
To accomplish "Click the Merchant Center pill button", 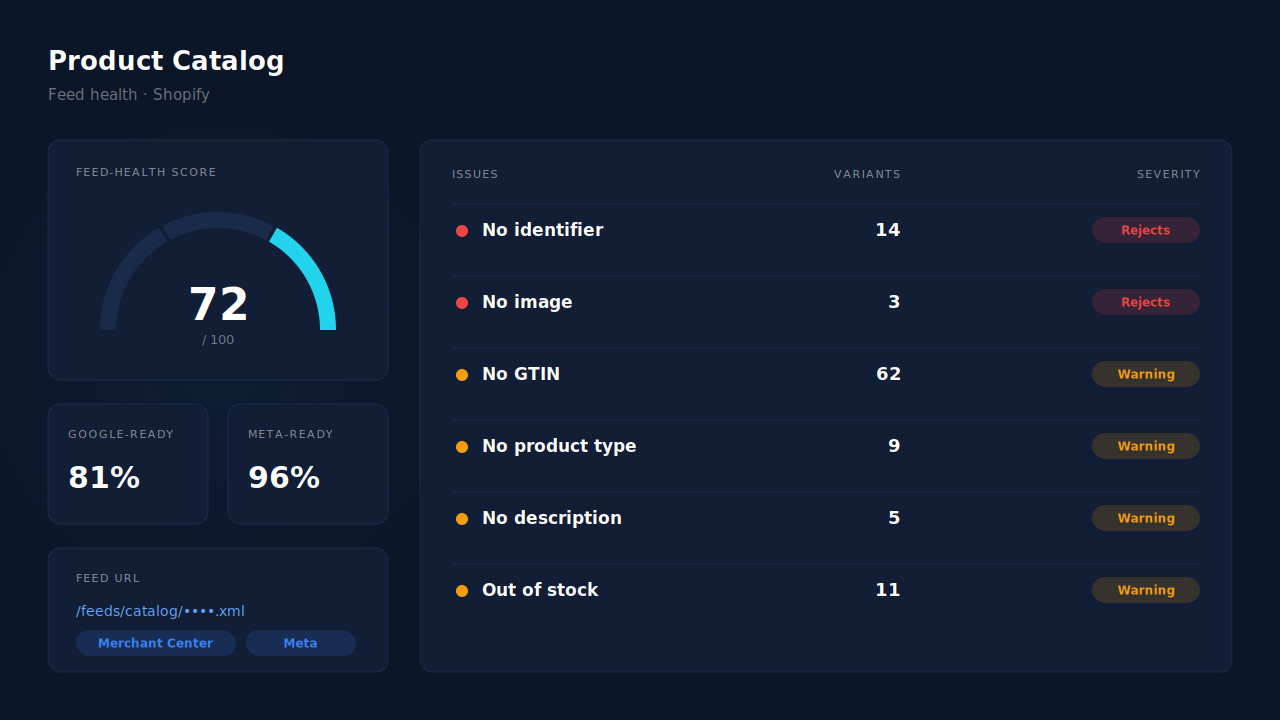I will (156, 643).
